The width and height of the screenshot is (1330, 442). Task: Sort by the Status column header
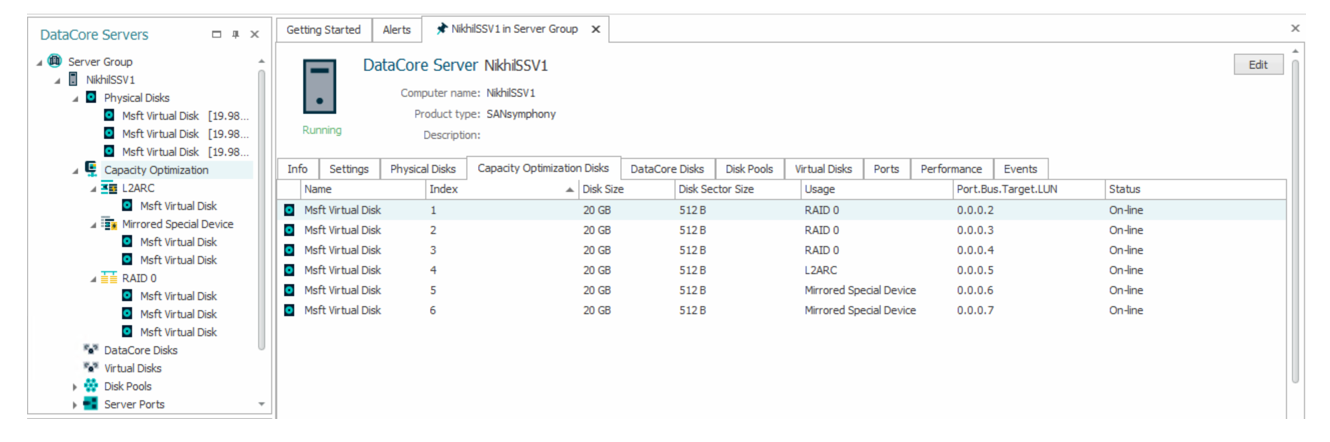pyautogui.click(x=1194, y=189)
